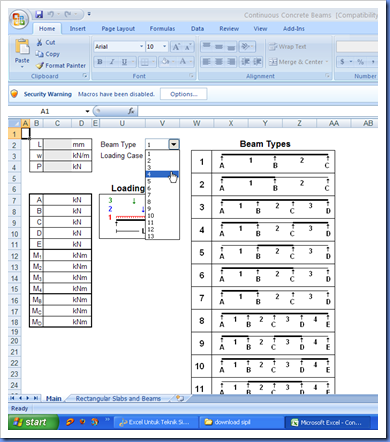Click the Insert Function fx button
390x442 pixels.
pos(131,111)
